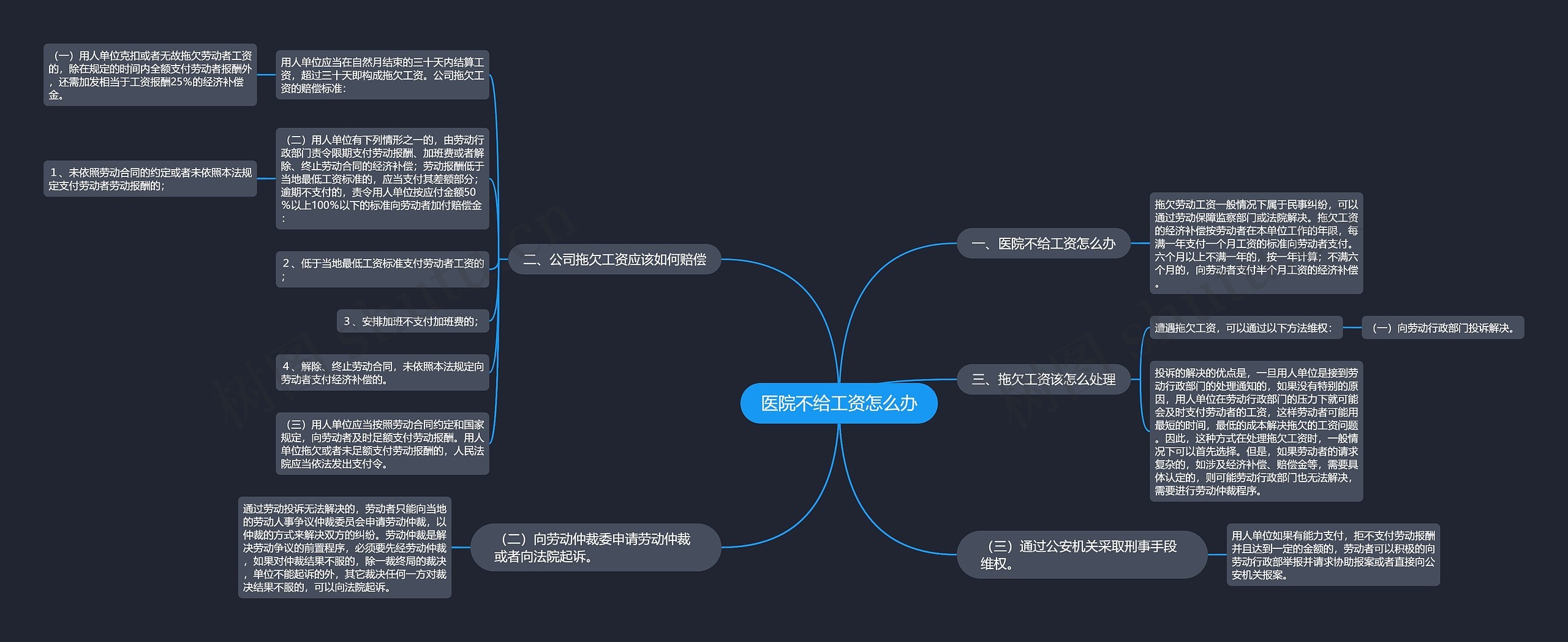
Task: Select the item 1、未依照劳动合同的约定
Action: click(x=150, y=179)
